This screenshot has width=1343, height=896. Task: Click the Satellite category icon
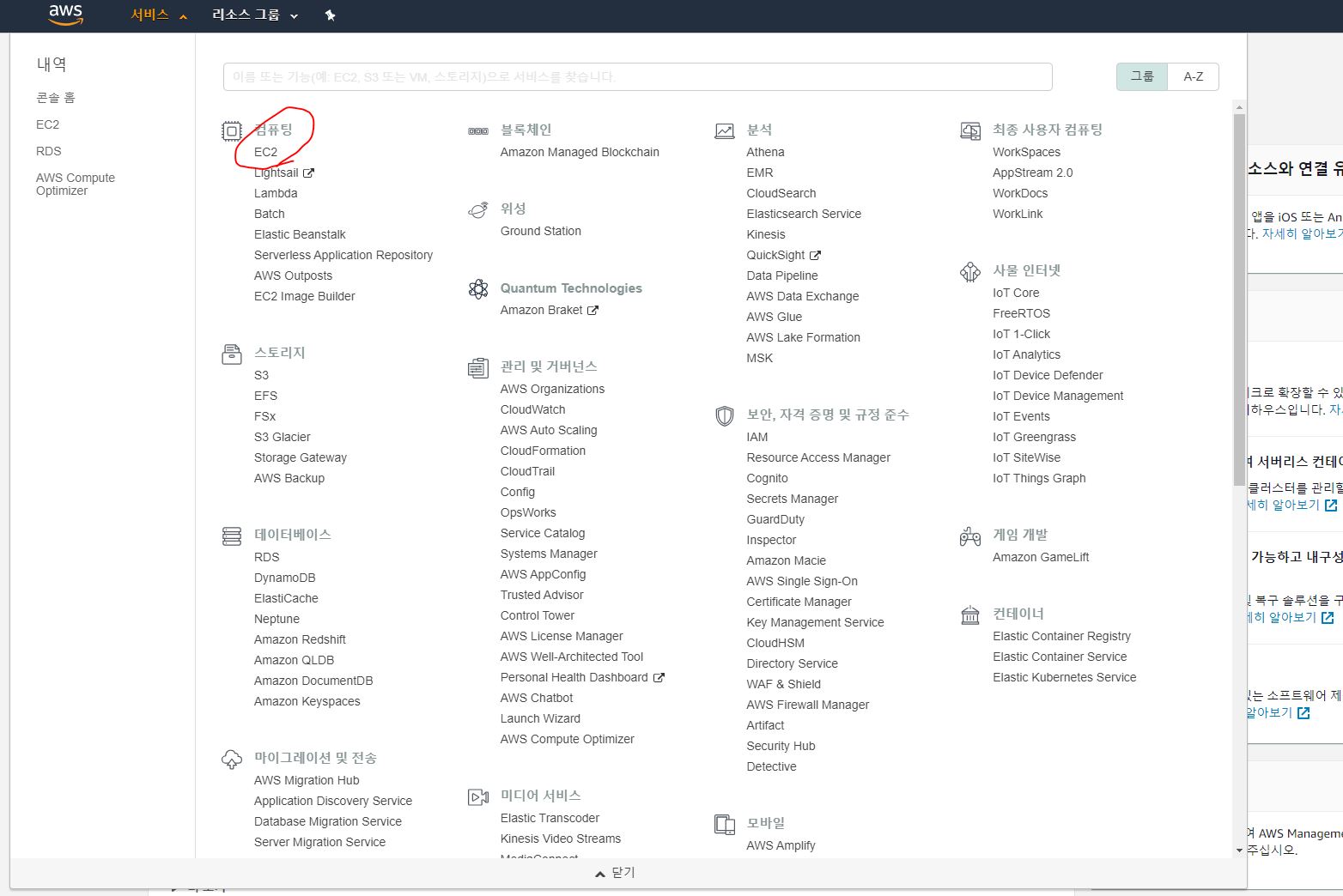click(478, 210)
